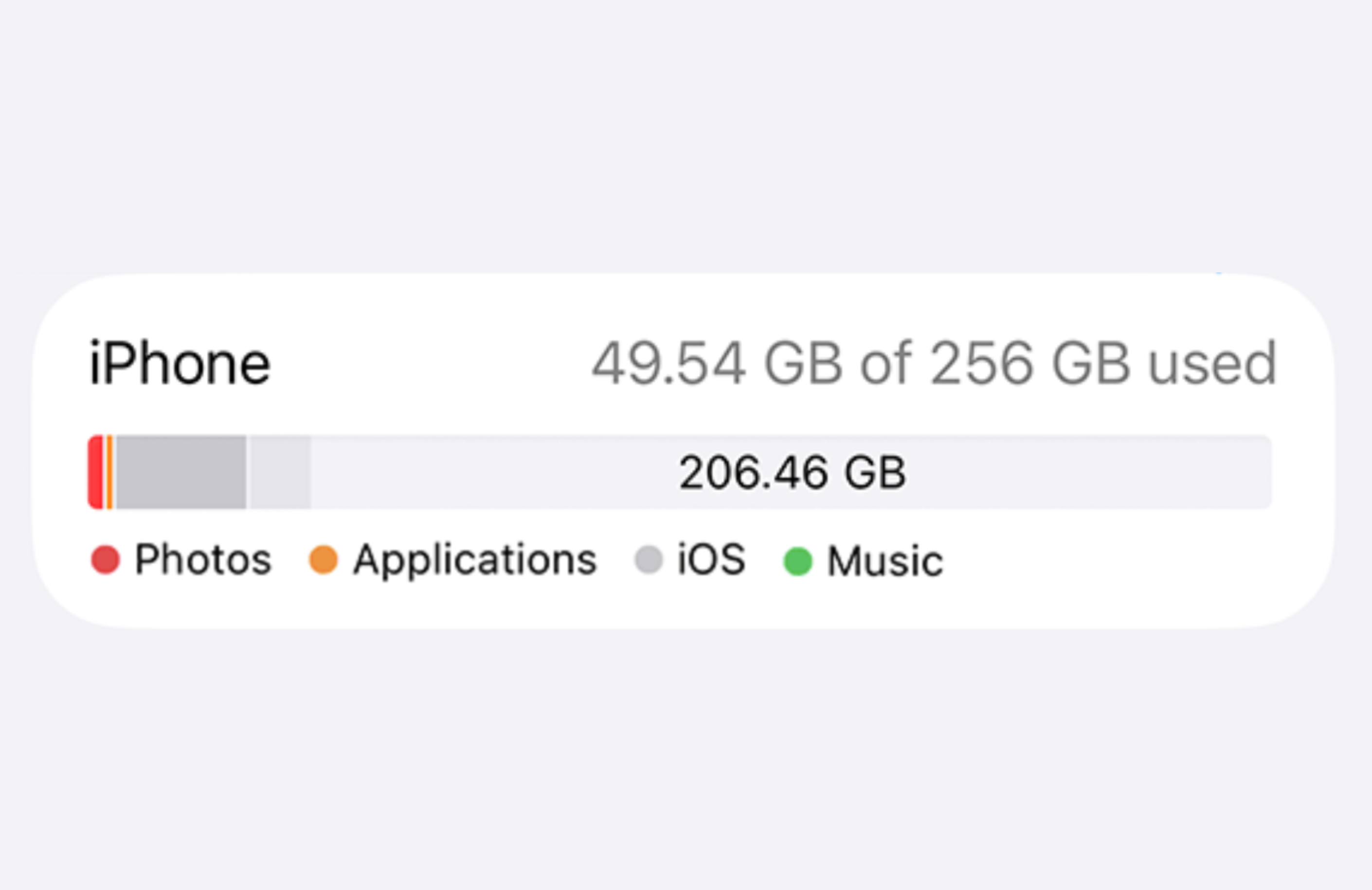Tap the word "used" in storage summary
Viewport: 1372px width, 890px height.
(1213, 363)
